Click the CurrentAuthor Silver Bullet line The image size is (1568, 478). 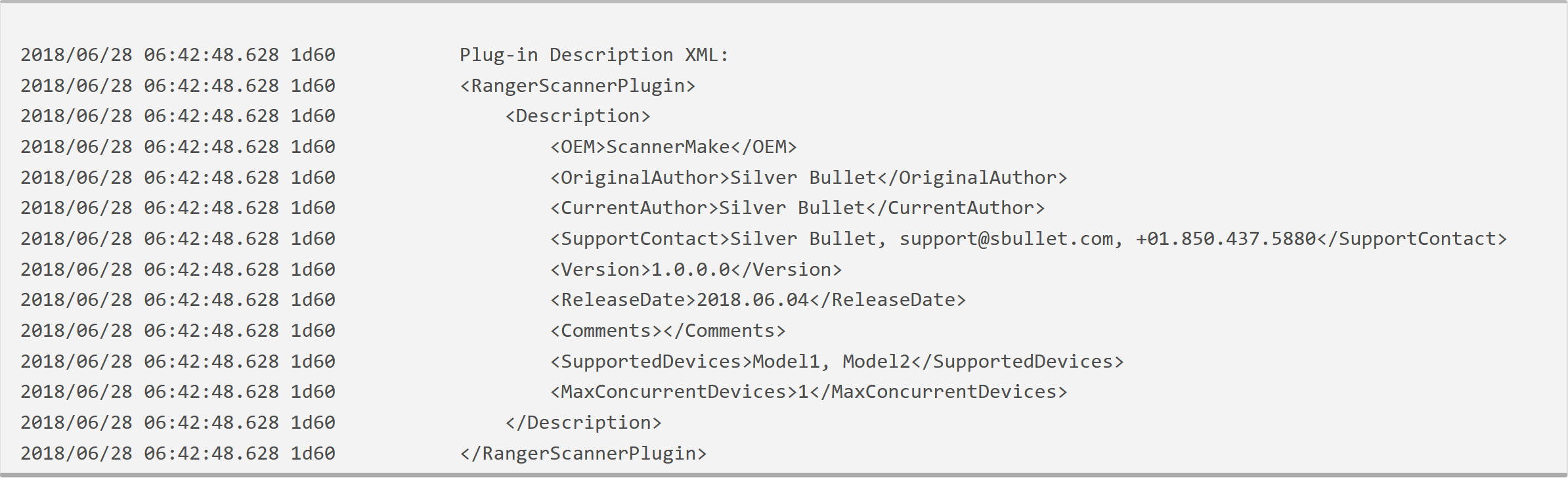coord(797,208)
